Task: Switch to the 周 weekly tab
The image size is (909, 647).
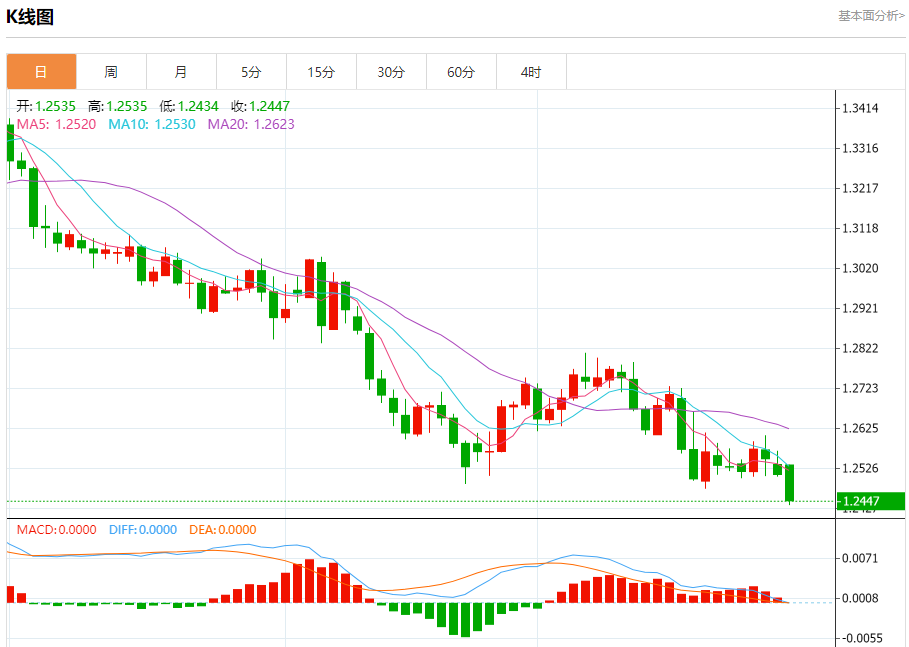Action: click(x=111, y=72)
